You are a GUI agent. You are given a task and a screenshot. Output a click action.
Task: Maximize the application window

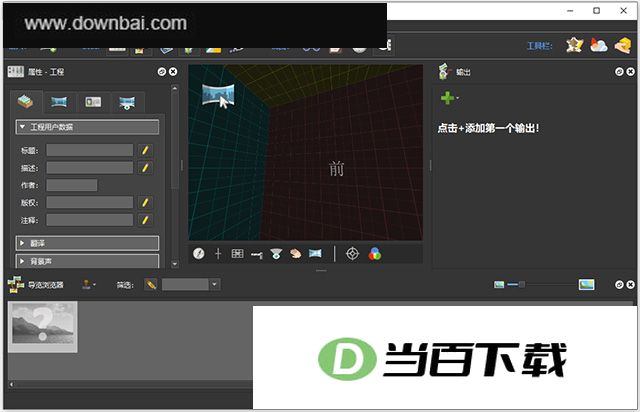click(596, 11)
